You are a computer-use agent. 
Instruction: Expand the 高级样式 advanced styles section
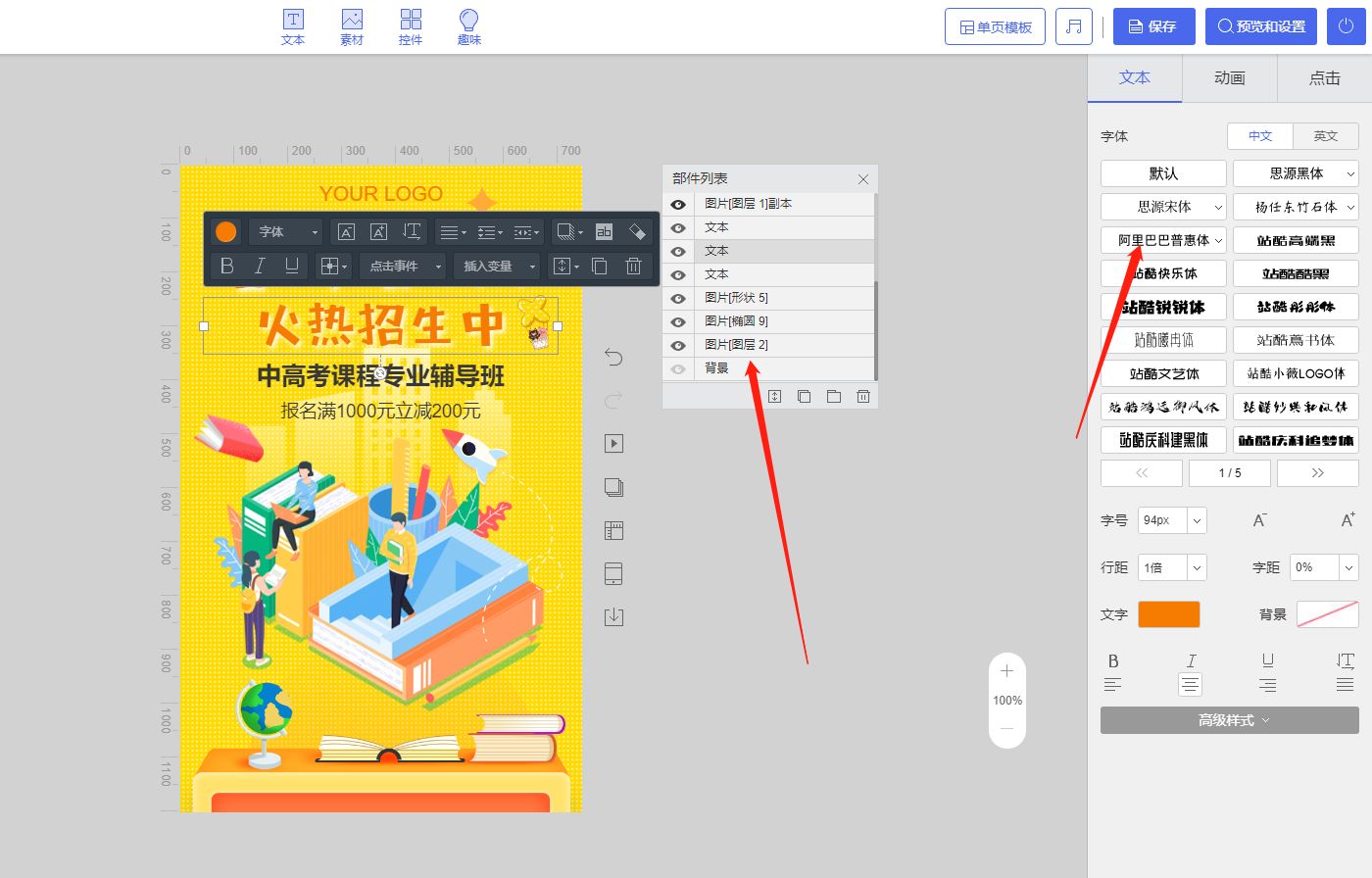coord(1230,720)
